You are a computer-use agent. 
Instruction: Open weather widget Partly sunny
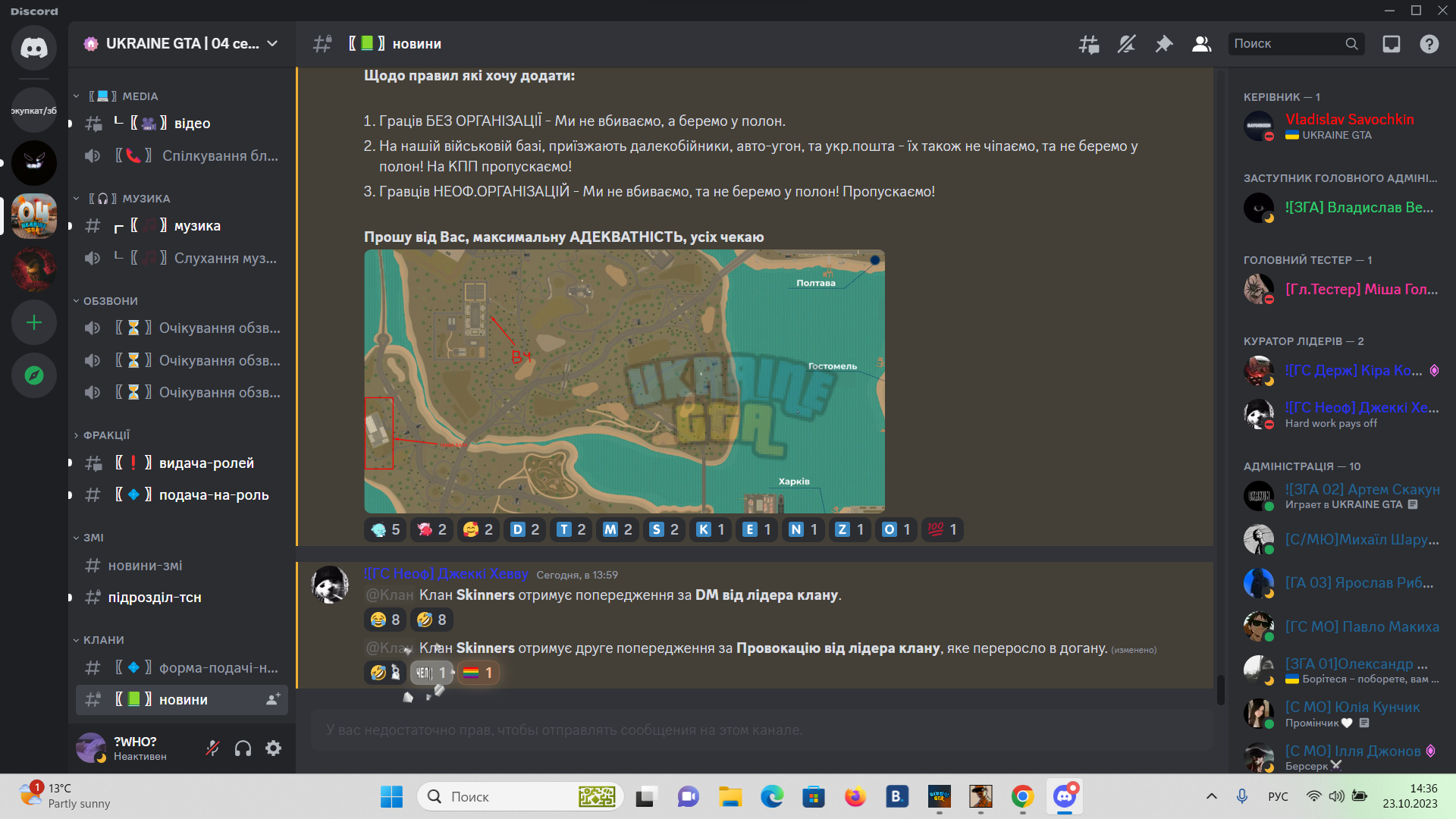point(65,796)
